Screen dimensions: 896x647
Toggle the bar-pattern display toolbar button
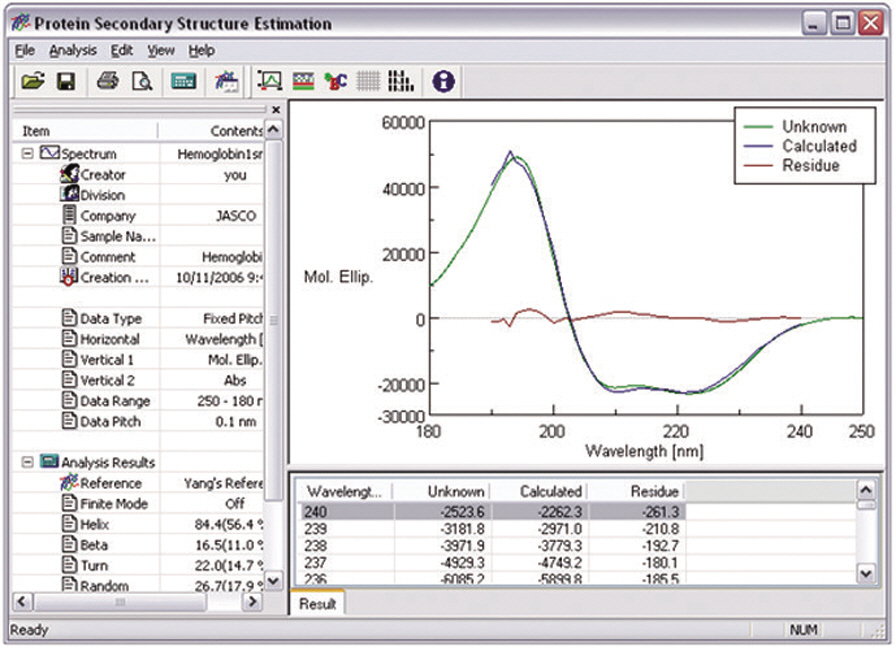coord(400,82)
